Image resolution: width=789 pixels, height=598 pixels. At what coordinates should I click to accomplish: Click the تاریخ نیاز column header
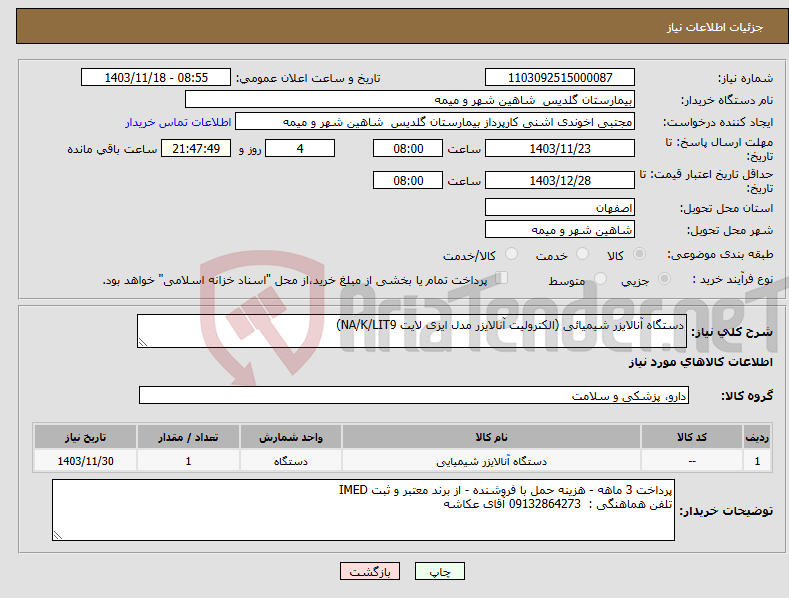86,437
